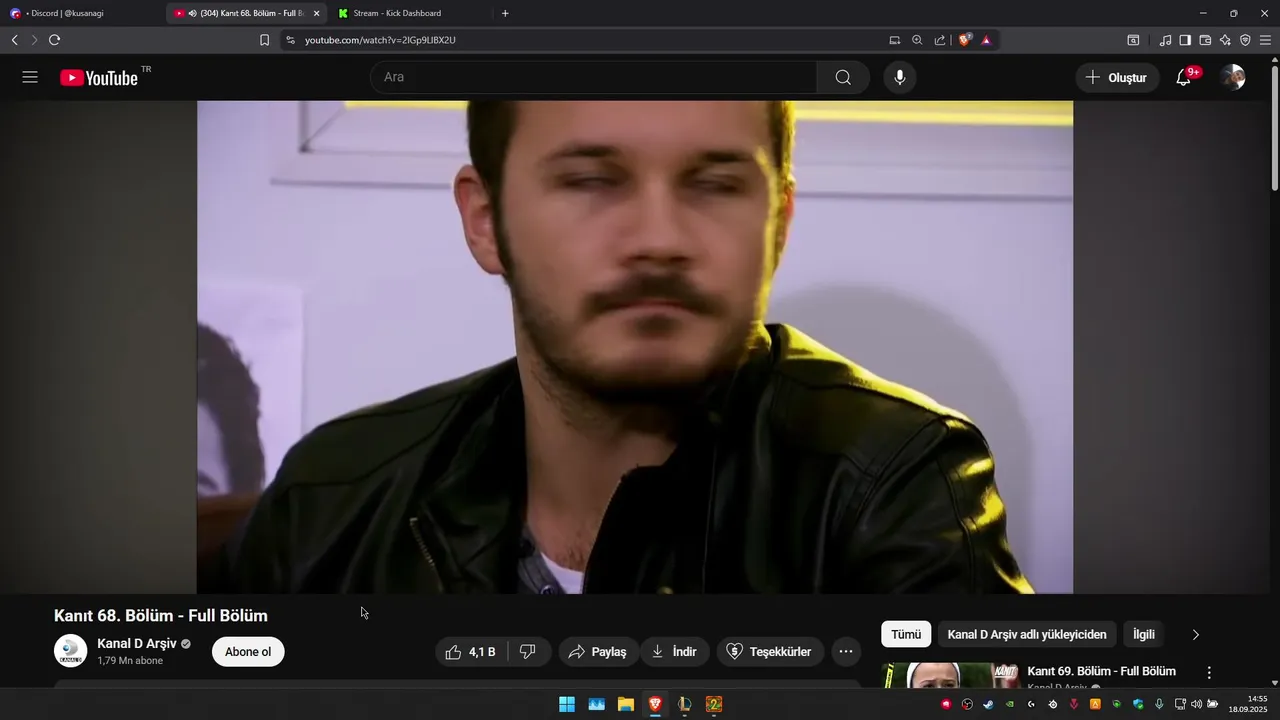Go back in browser history

(14, 40)
